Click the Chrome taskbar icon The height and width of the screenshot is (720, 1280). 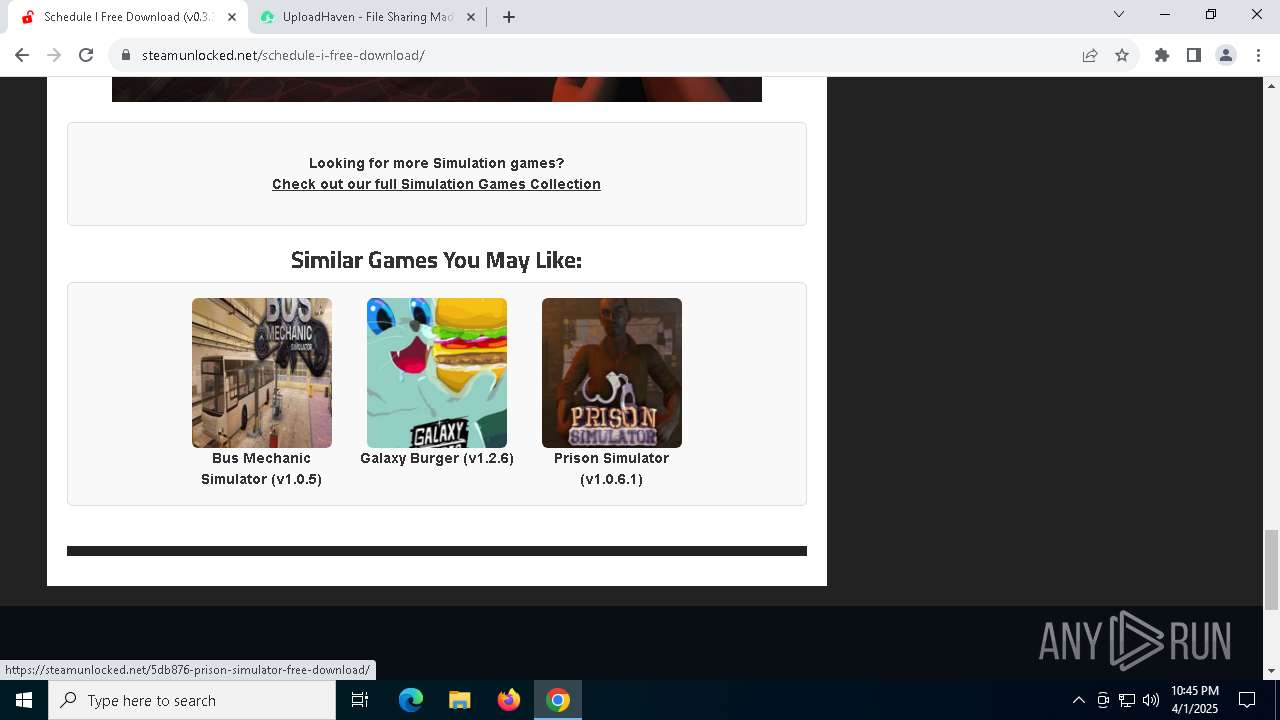(558, 700)
